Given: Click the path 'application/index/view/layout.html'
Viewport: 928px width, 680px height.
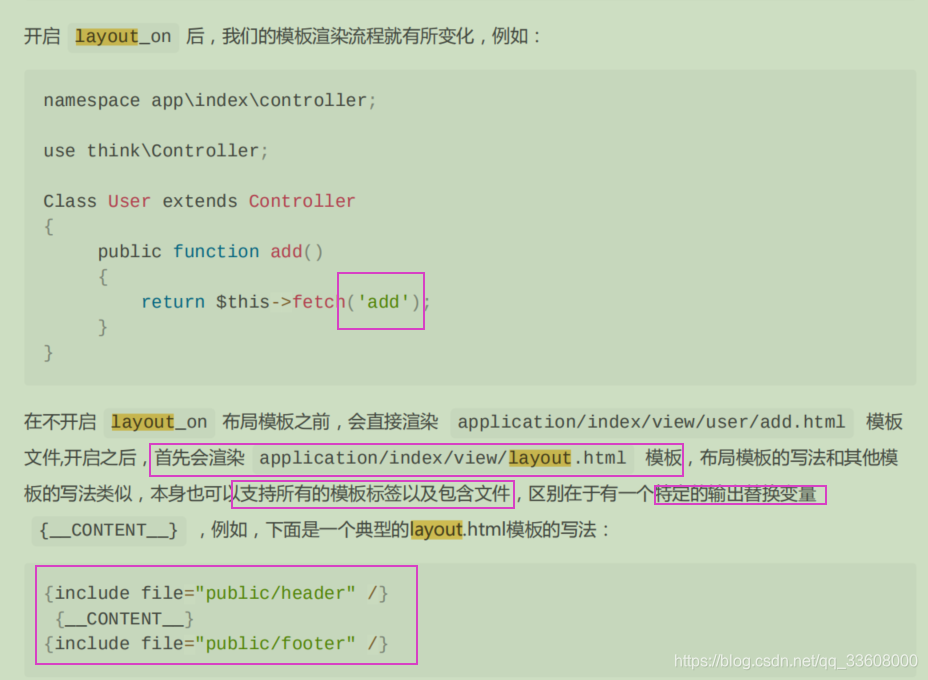Looking at the screenshot, I should coord(443,458).
